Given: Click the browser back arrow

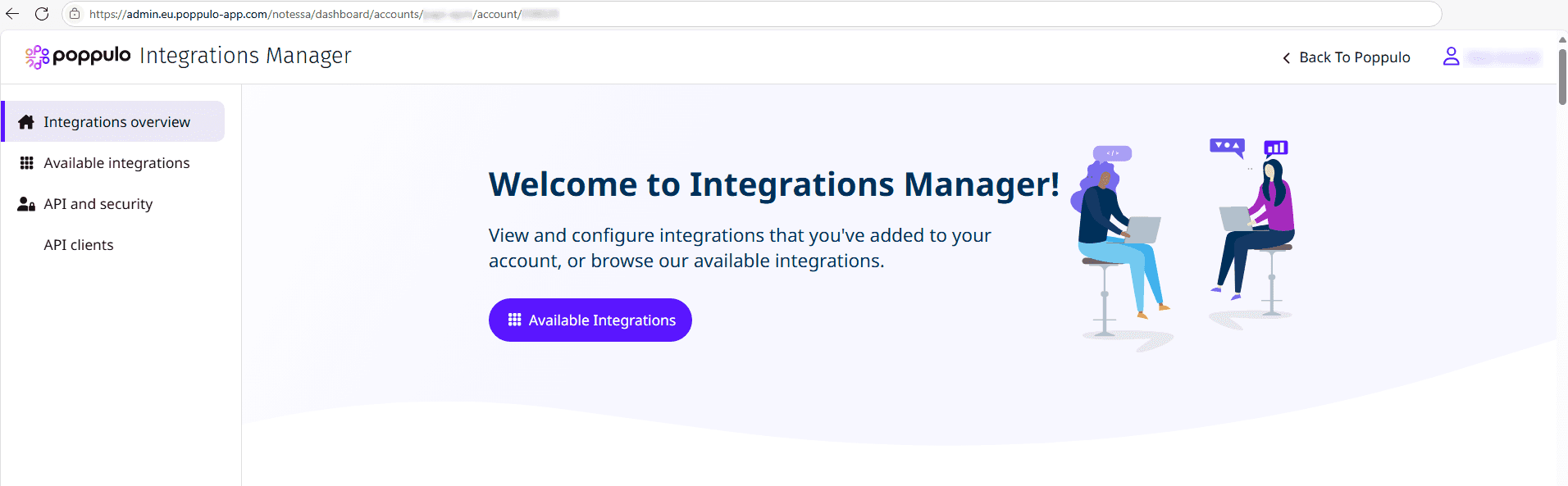Looking at the screenshot, I should pos(12,14).
